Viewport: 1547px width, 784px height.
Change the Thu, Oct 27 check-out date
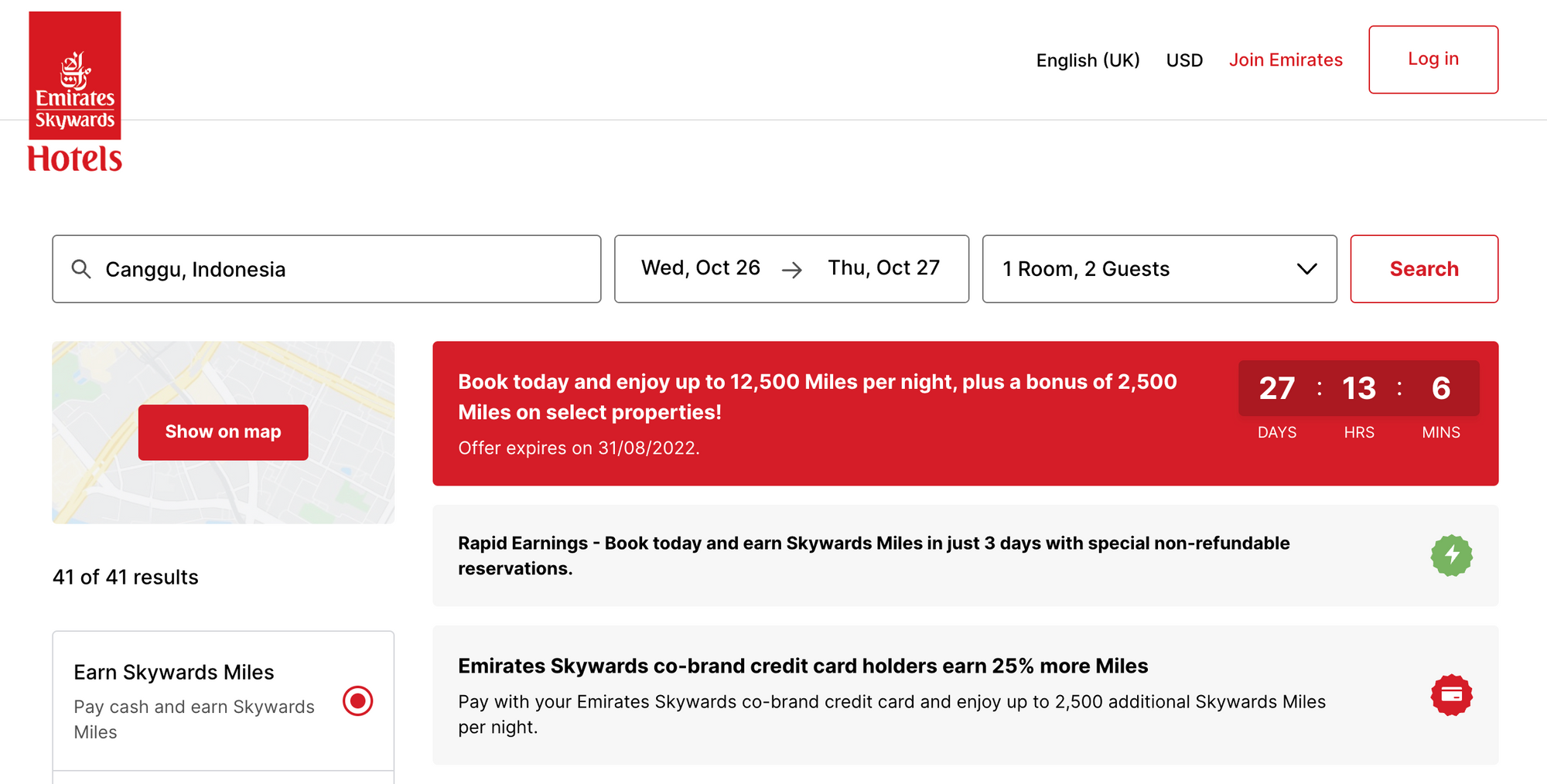coord(883,268)
